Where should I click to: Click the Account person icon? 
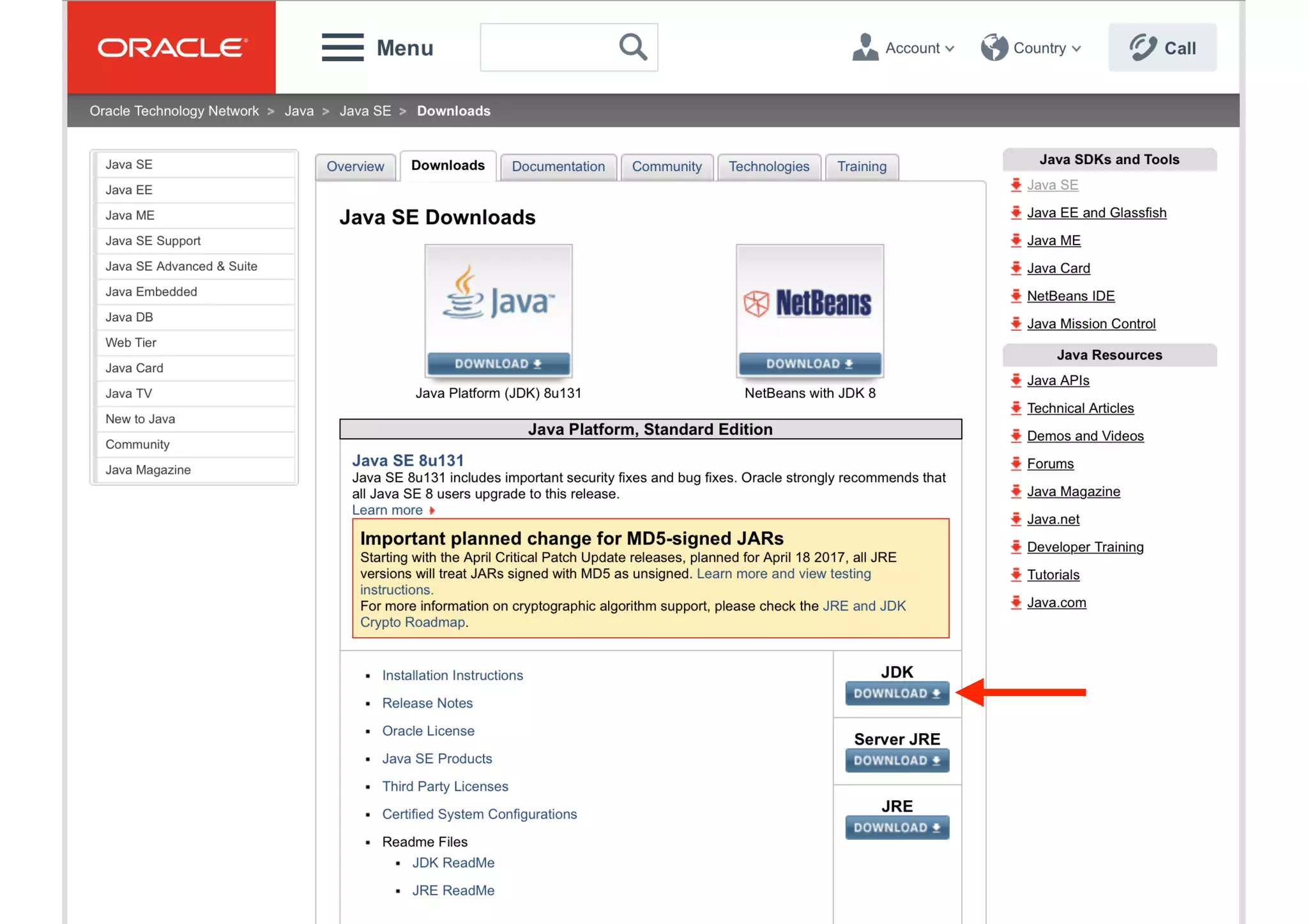[865, 47]
